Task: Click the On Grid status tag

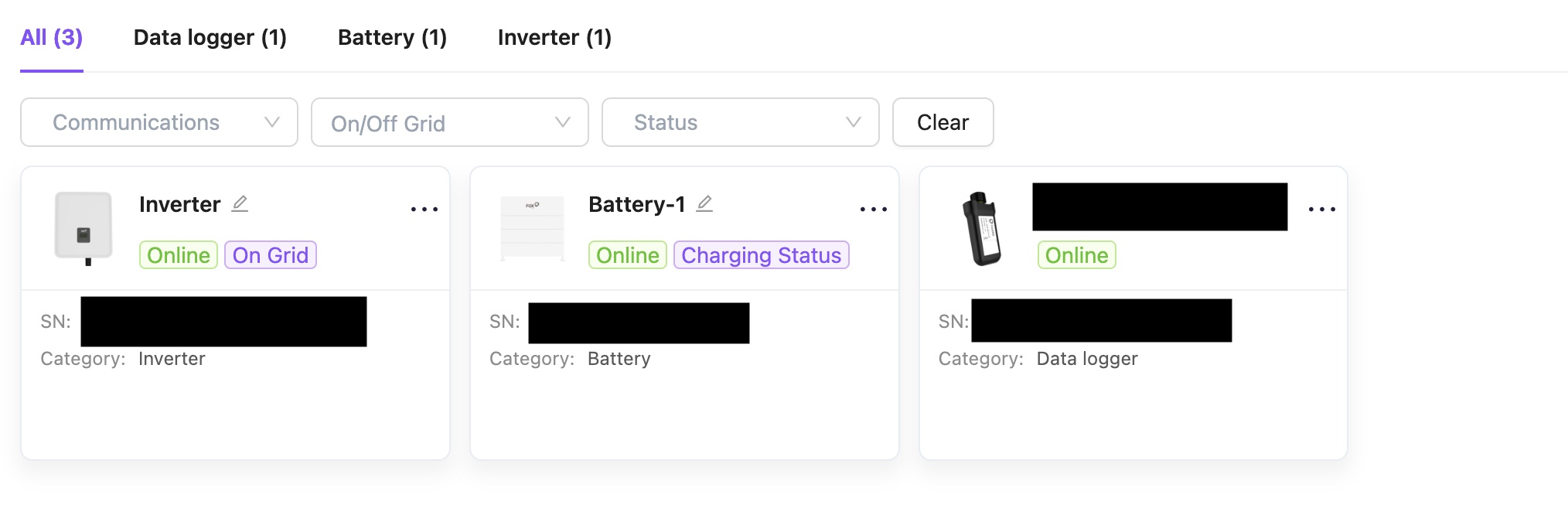Action: (x=271, y=255)
